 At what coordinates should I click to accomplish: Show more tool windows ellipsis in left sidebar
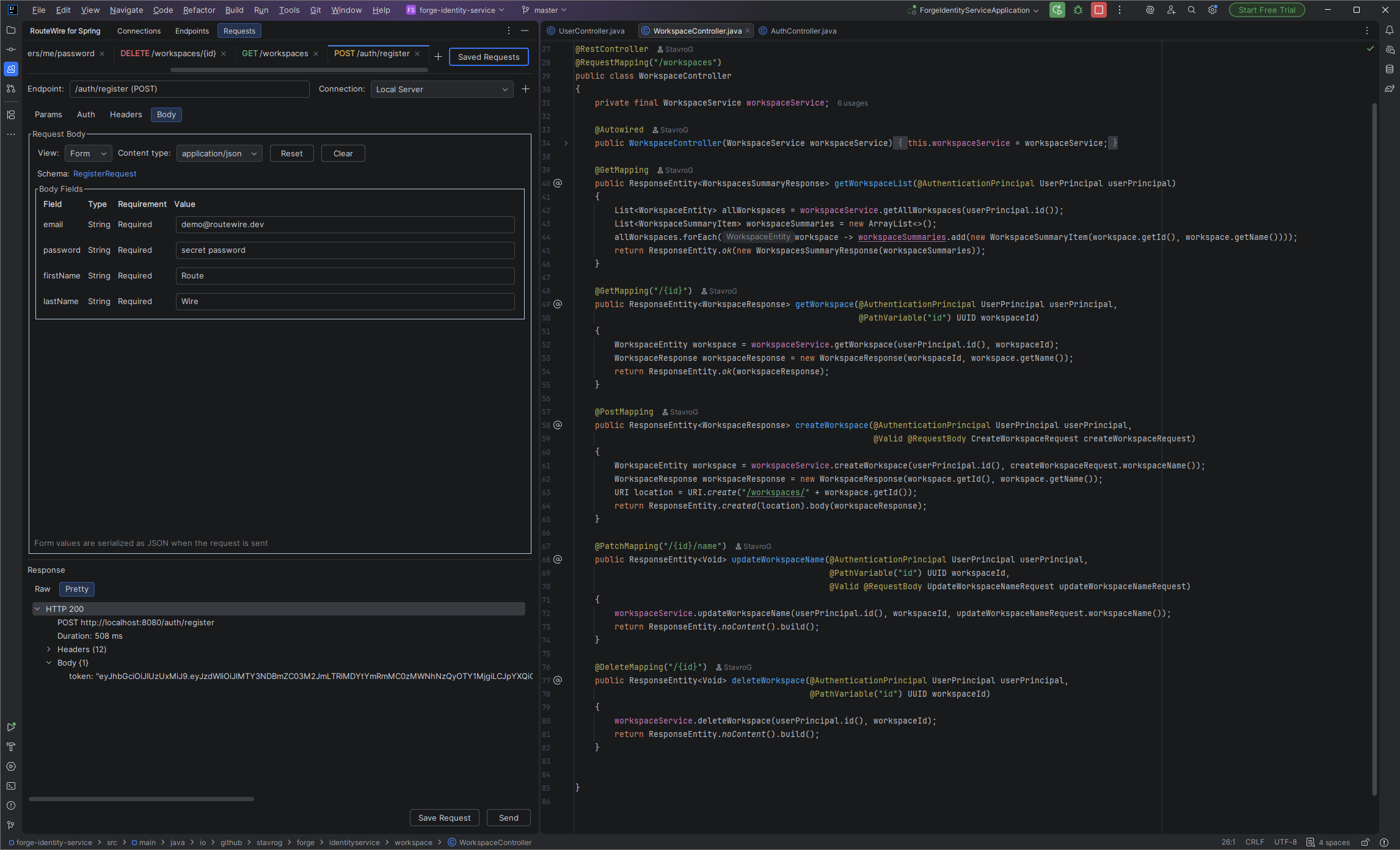[x=10, y=134]
